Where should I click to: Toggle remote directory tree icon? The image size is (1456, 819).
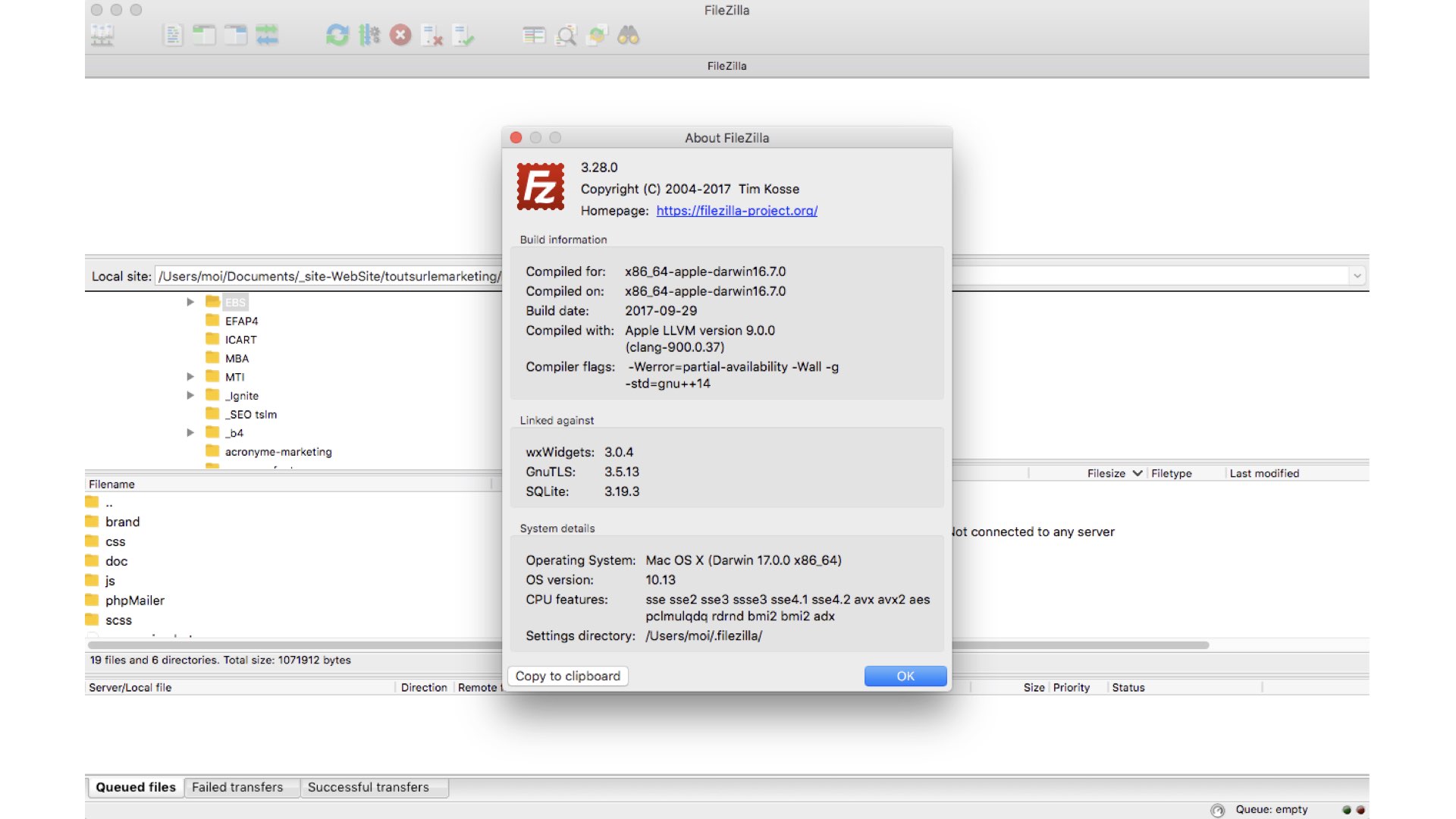[x=236, y=35]
